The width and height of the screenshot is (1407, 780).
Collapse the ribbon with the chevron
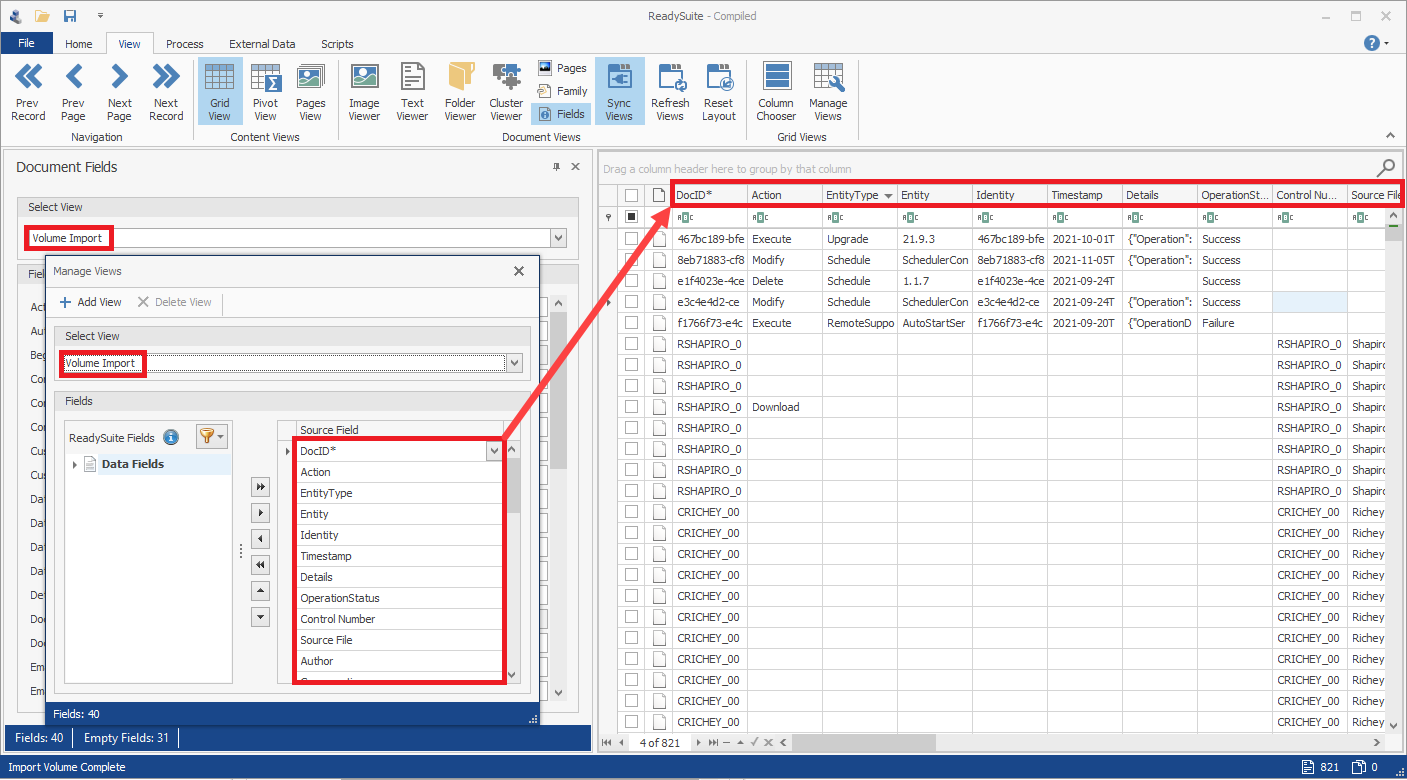(1390, 136)
